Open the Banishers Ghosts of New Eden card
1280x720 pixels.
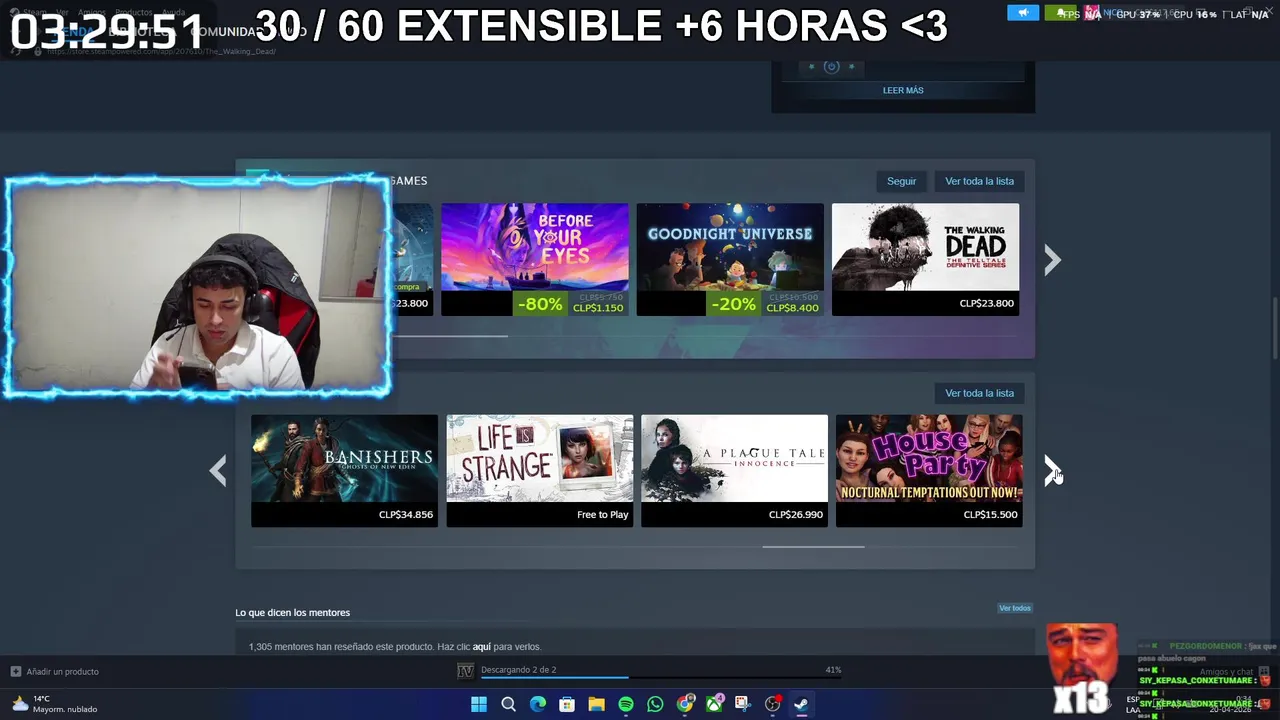pyautogui.click(x=344, y=471)
